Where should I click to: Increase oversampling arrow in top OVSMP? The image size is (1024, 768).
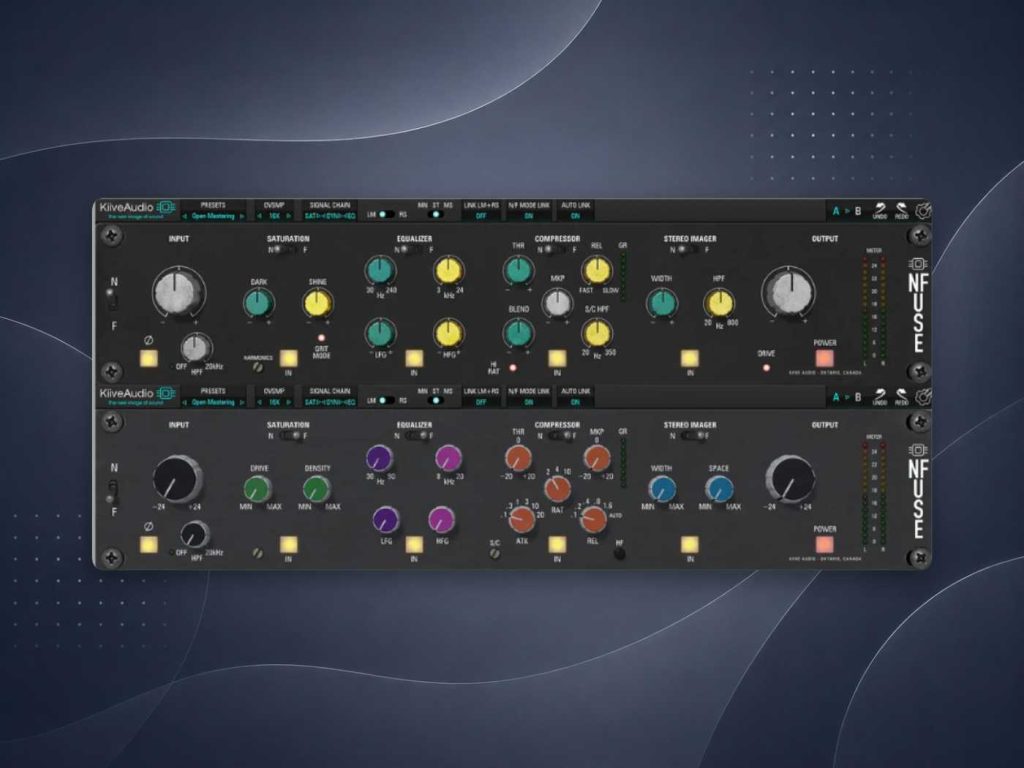point(288,216)
